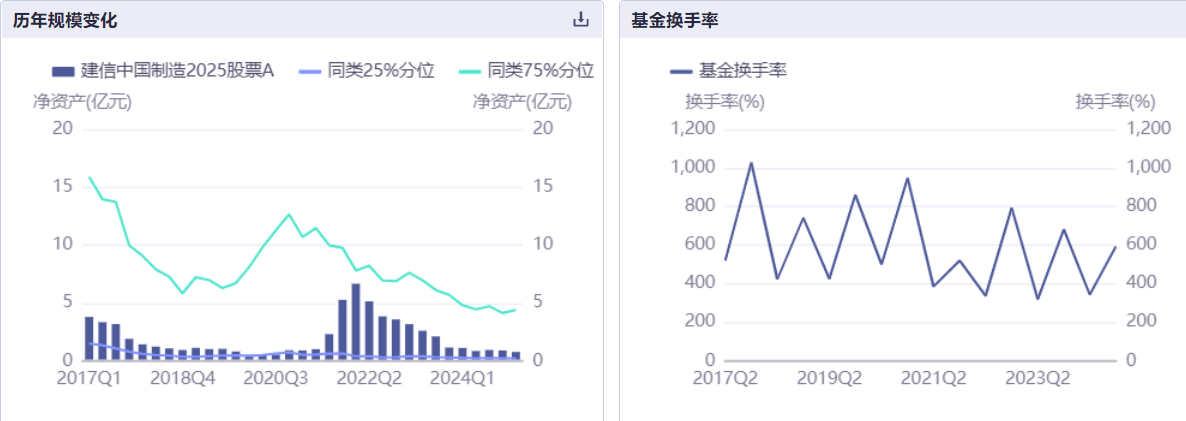Click the 2023Q2 turnover axis label
This screenshot has height=421, width=1186.
click(x=1038, y=378)
